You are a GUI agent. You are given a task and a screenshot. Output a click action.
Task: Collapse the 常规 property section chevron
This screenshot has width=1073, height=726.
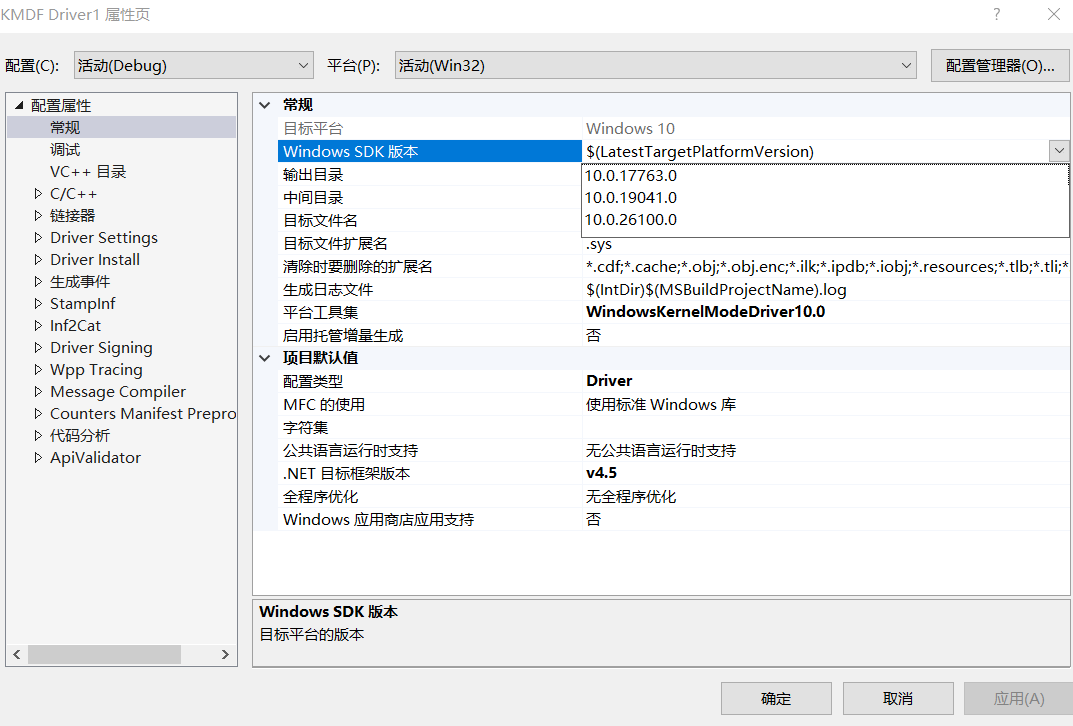click(x=265, y=105)
